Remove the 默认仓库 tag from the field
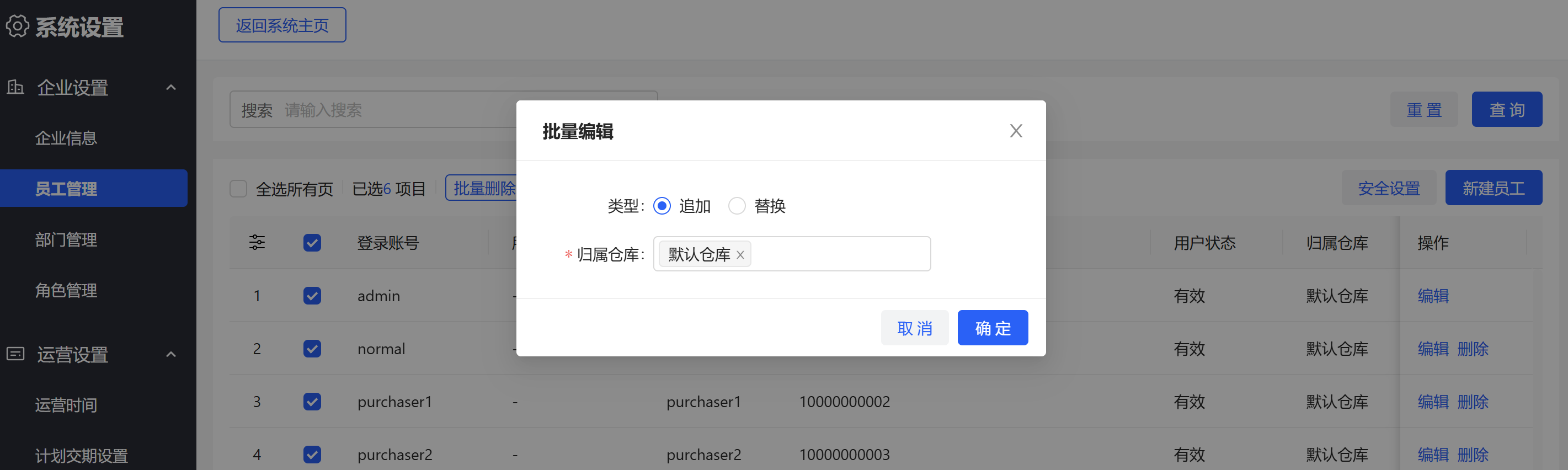The image size is (1568, 470). click(740, 255)
